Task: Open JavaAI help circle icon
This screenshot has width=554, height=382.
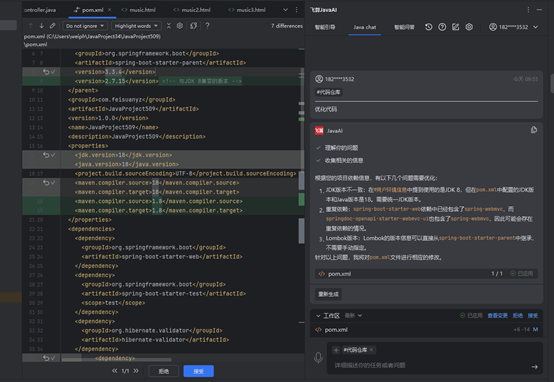Action: click(x=442, y=27)
